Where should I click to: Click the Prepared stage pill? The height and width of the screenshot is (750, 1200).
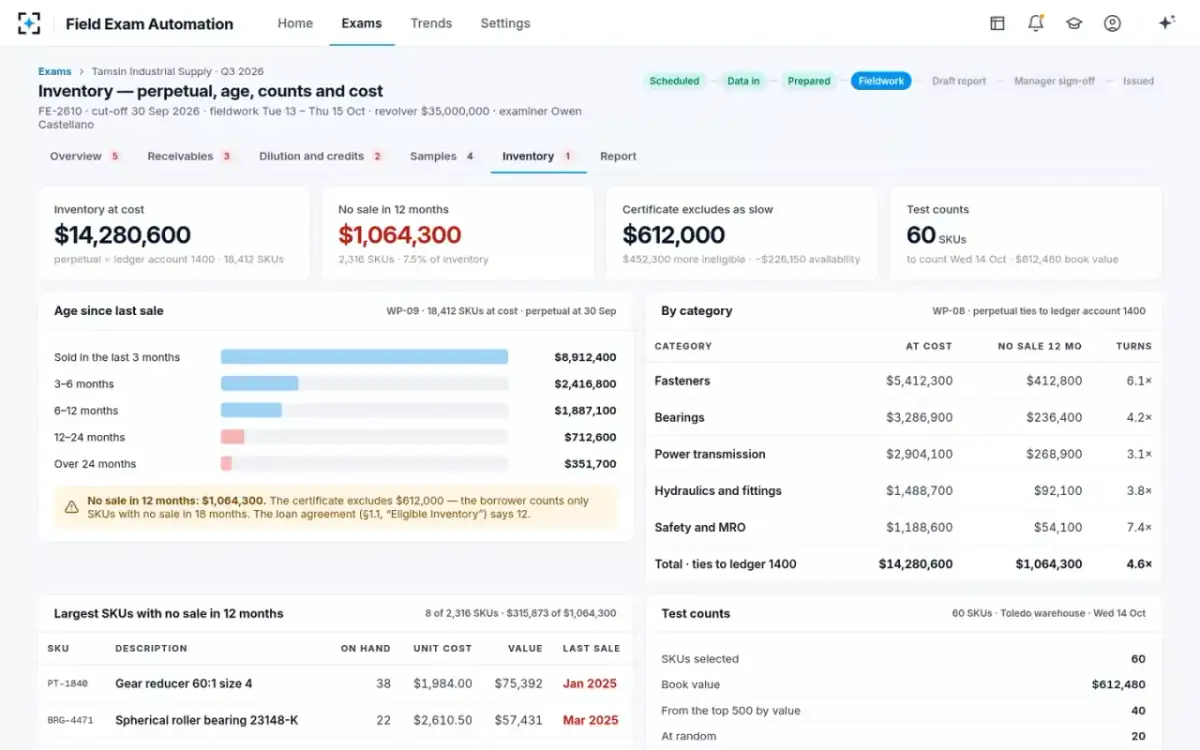pos(809,81)
